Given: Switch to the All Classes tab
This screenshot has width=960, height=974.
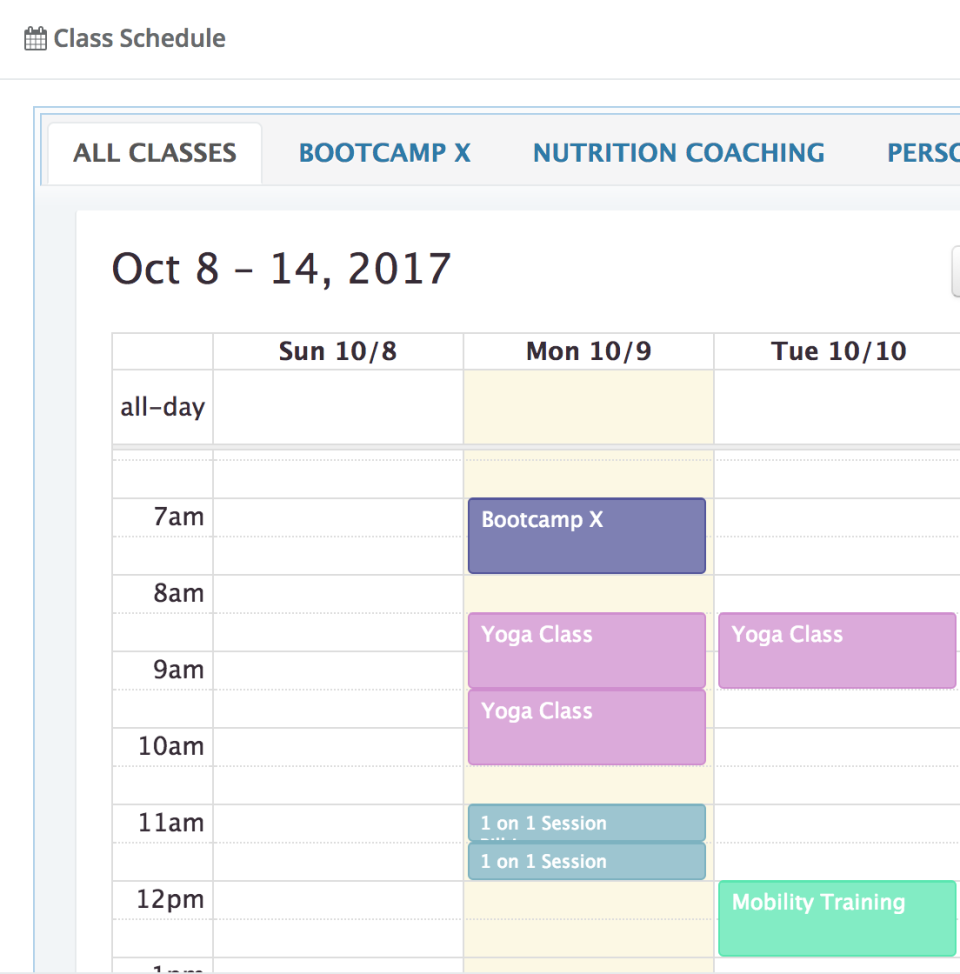Looking at the screenshot, I should (x=155, y=153).
